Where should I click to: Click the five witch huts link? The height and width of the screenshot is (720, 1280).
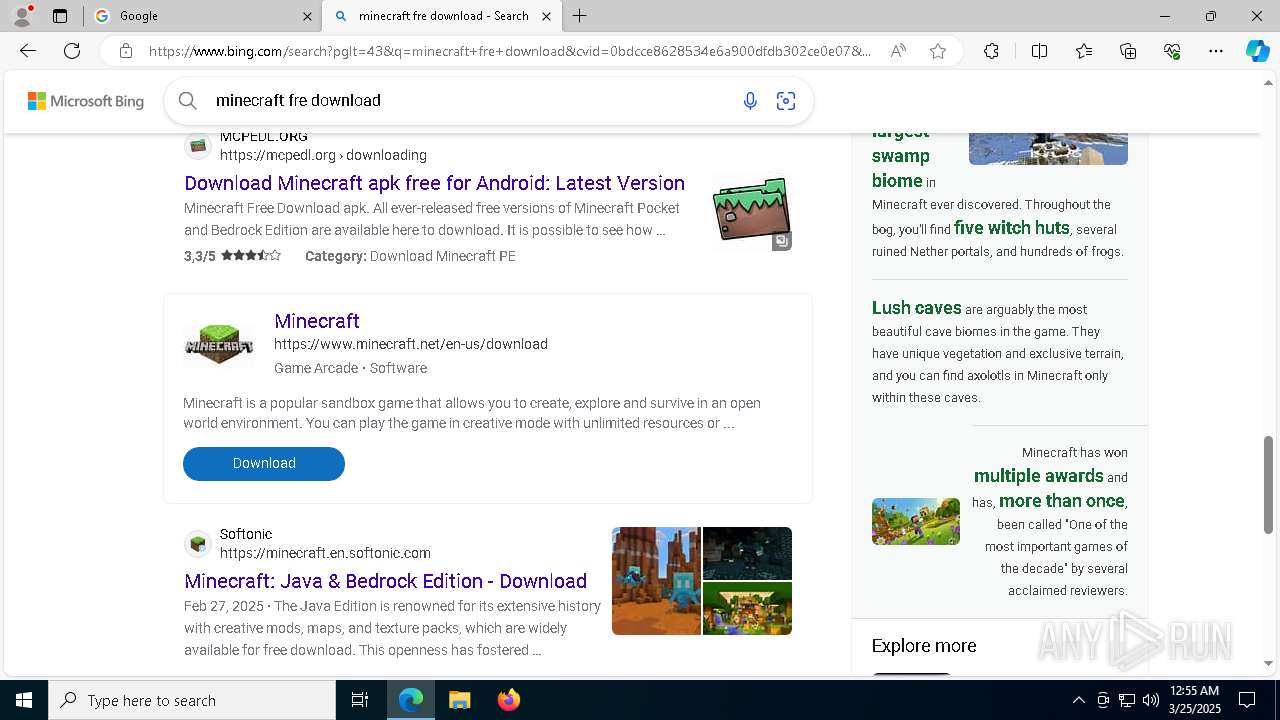(1011, 228)
